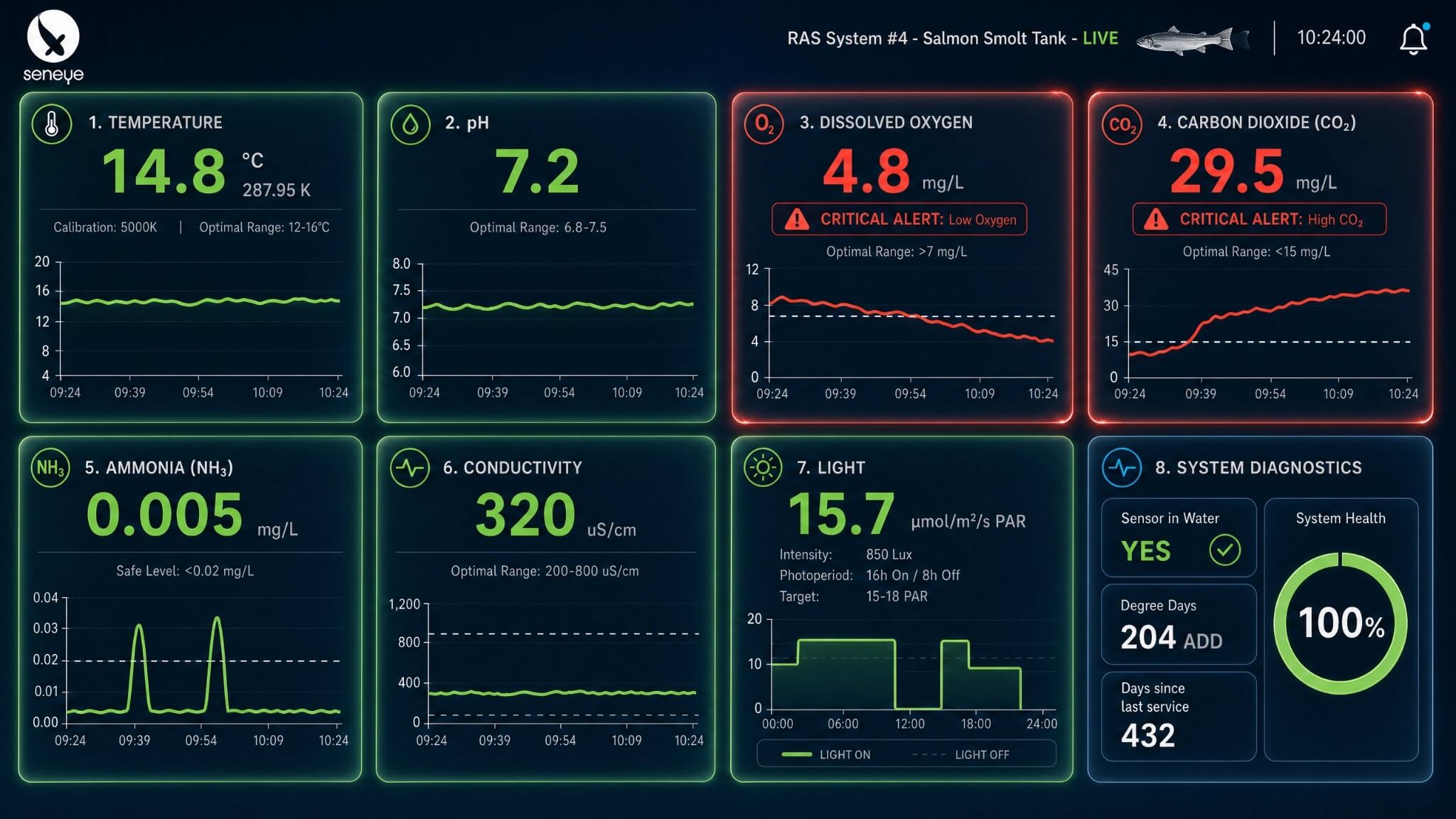The image size is (1456, 819).
Task: Click the thermometer icon in Temperature card
Action: pyautogui.click(x=52, y=124)
